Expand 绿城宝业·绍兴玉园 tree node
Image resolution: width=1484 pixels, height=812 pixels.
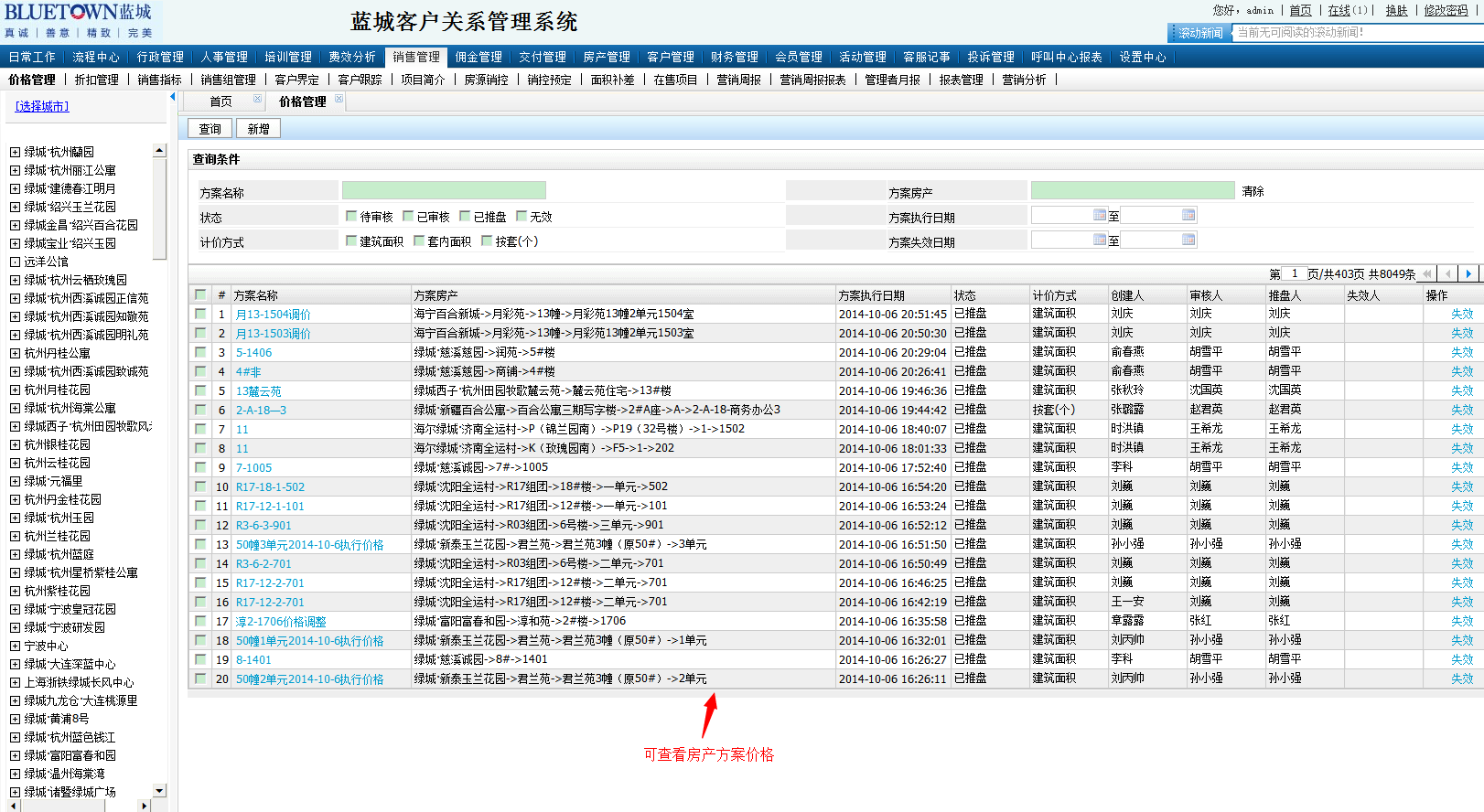coord(15,243)
